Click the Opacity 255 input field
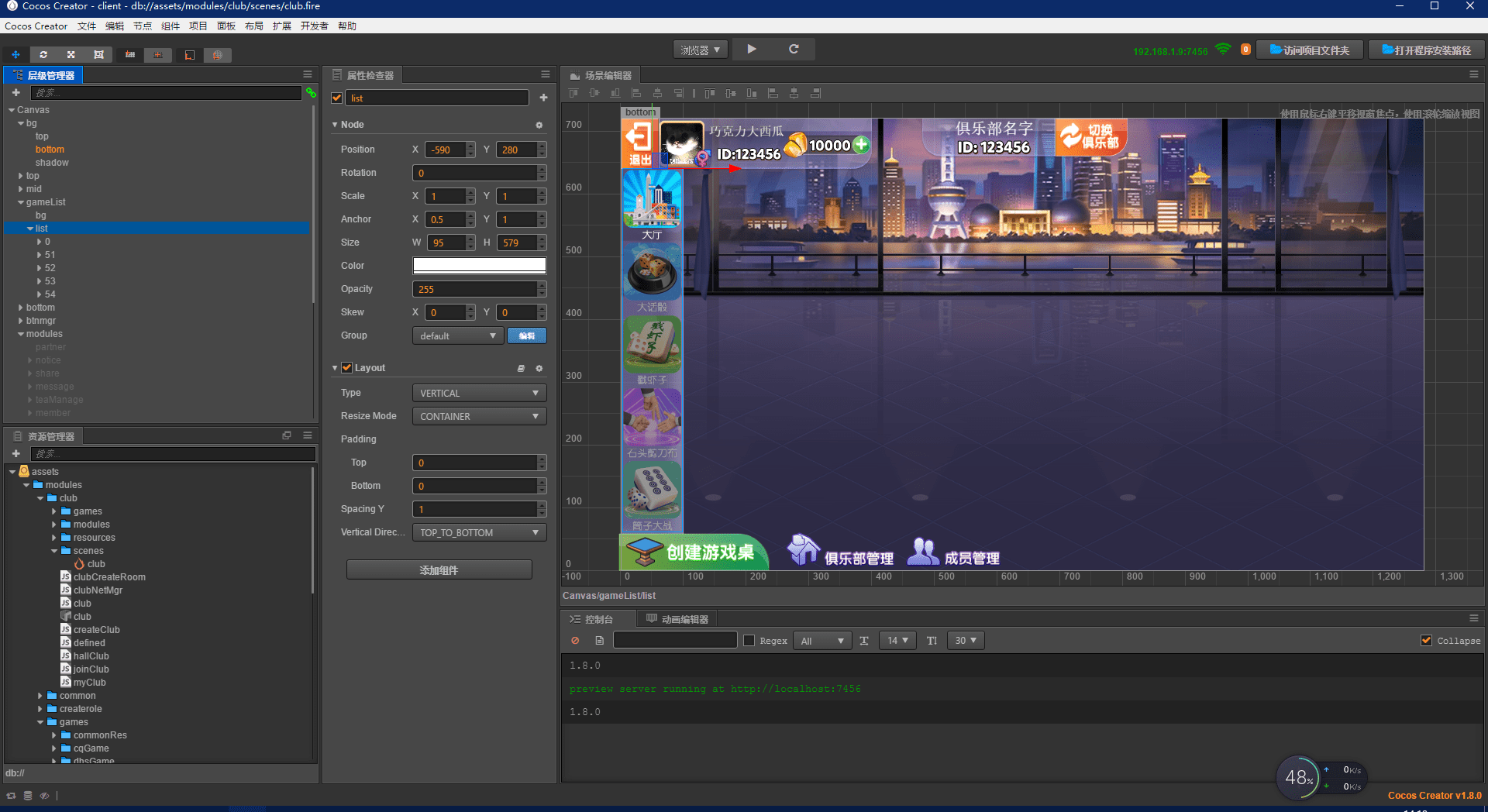This screenshot has width=1488, height=812. 479,289
